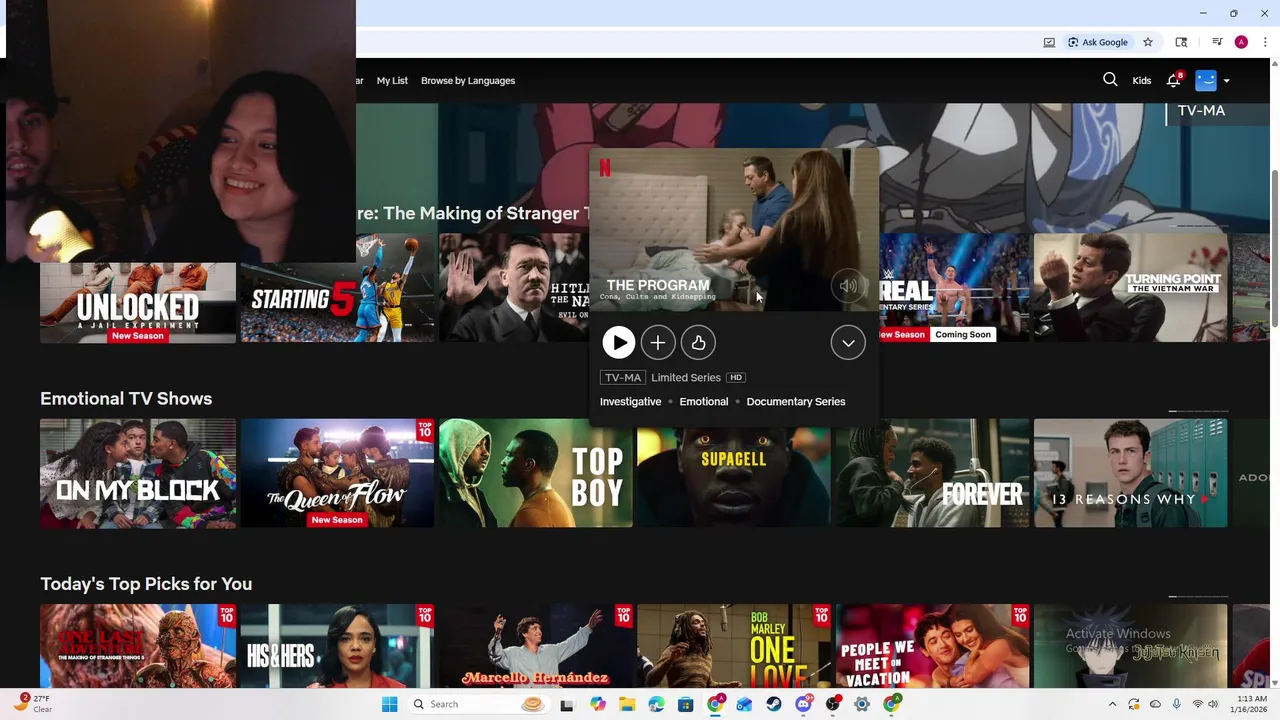Bookmark this page with the star icon

tap(1148, 42)
